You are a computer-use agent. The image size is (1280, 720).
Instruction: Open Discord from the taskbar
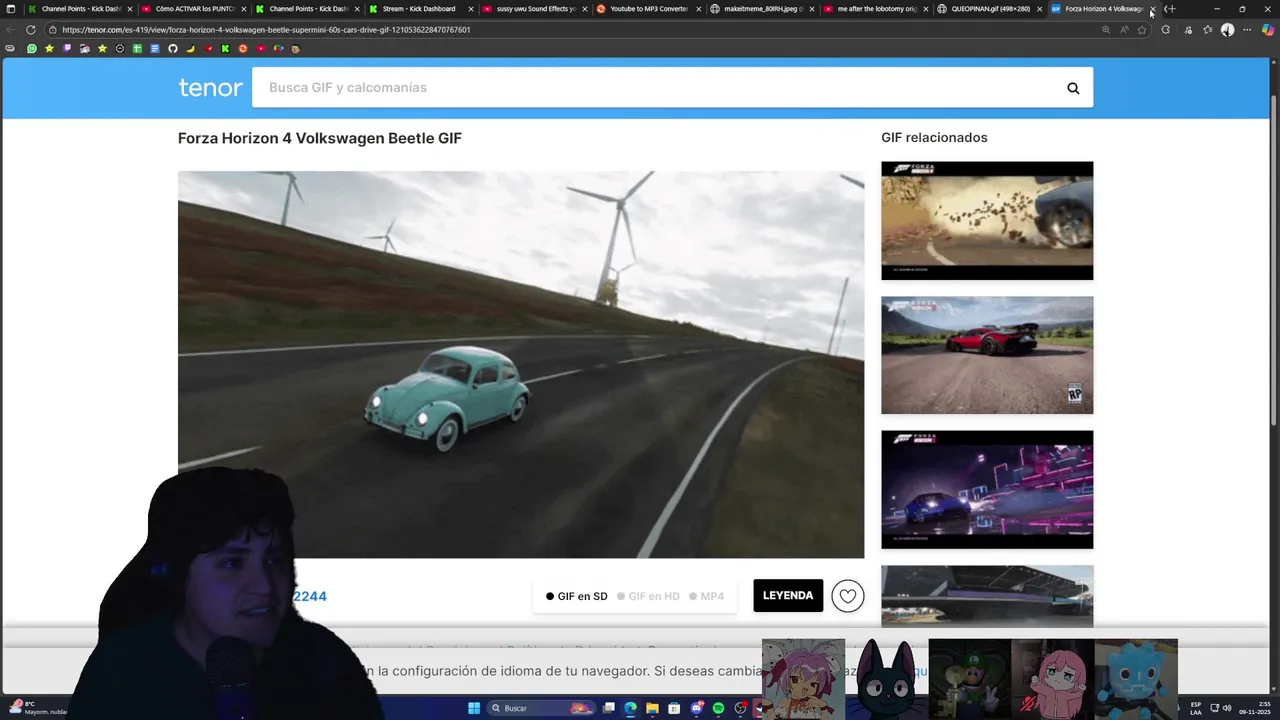pos(697,708)
